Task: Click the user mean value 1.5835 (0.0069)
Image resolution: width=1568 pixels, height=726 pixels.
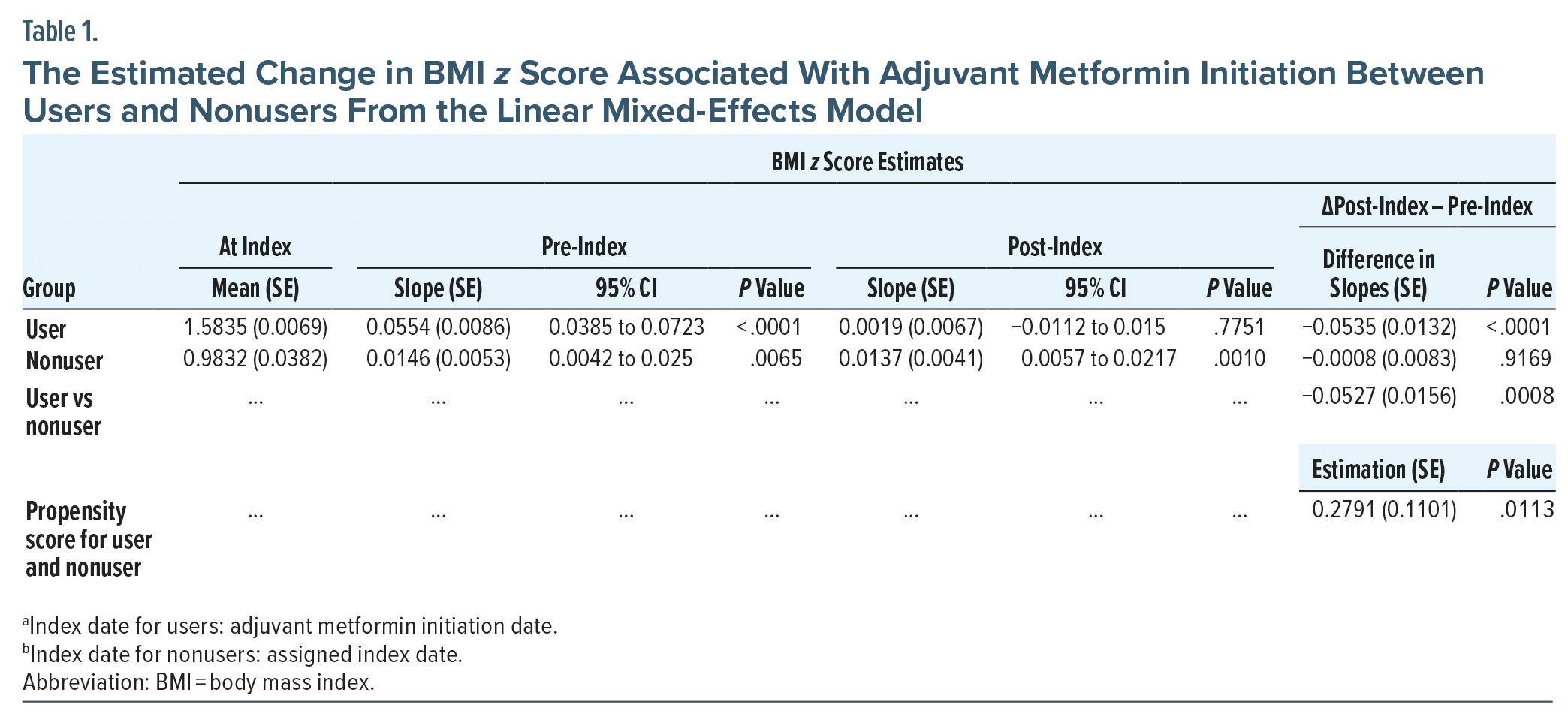Action: (x=255, y=327)
